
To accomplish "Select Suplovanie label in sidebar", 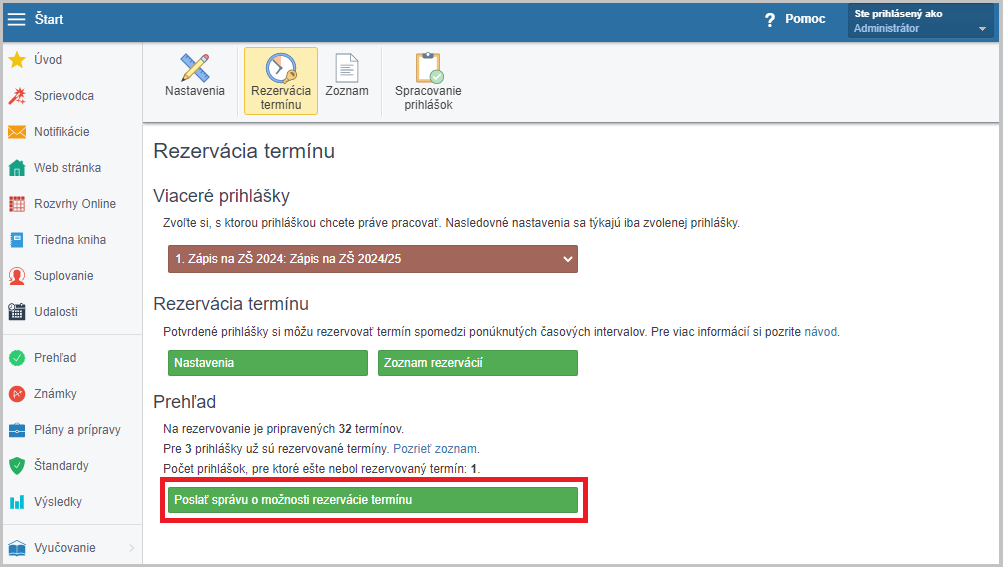I will pyautogui.click(x=64, y=276).
